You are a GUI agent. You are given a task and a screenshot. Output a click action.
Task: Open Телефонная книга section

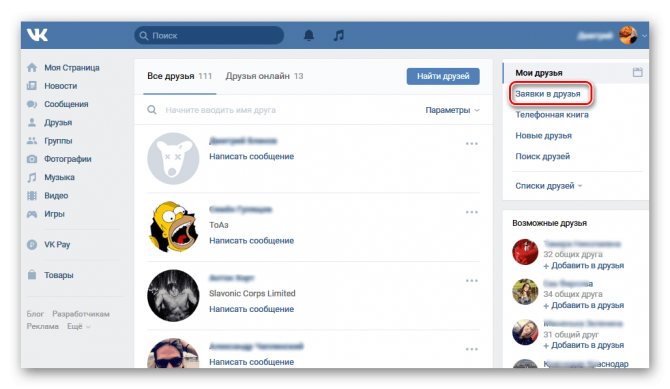point(552,115)
